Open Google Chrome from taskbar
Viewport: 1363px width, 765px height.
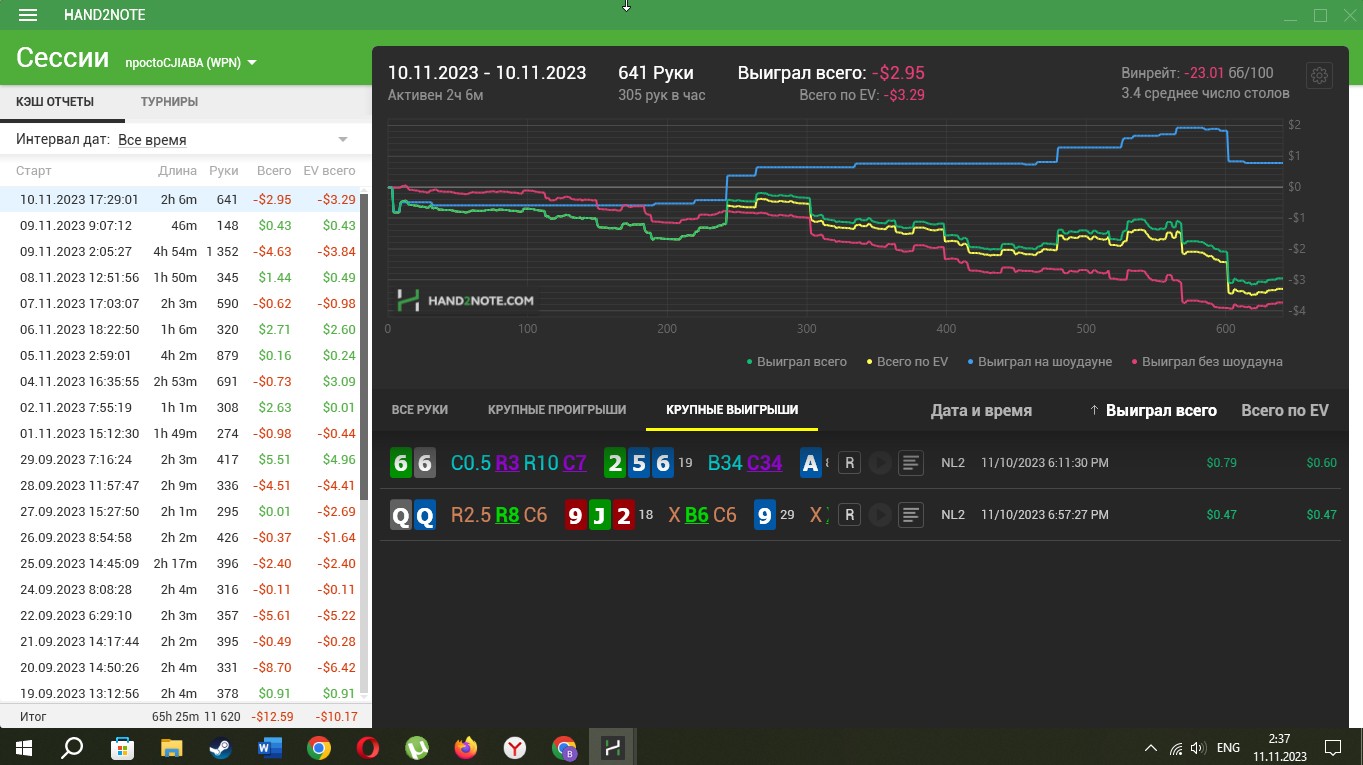pyautogui.click(x=318, y=747)
